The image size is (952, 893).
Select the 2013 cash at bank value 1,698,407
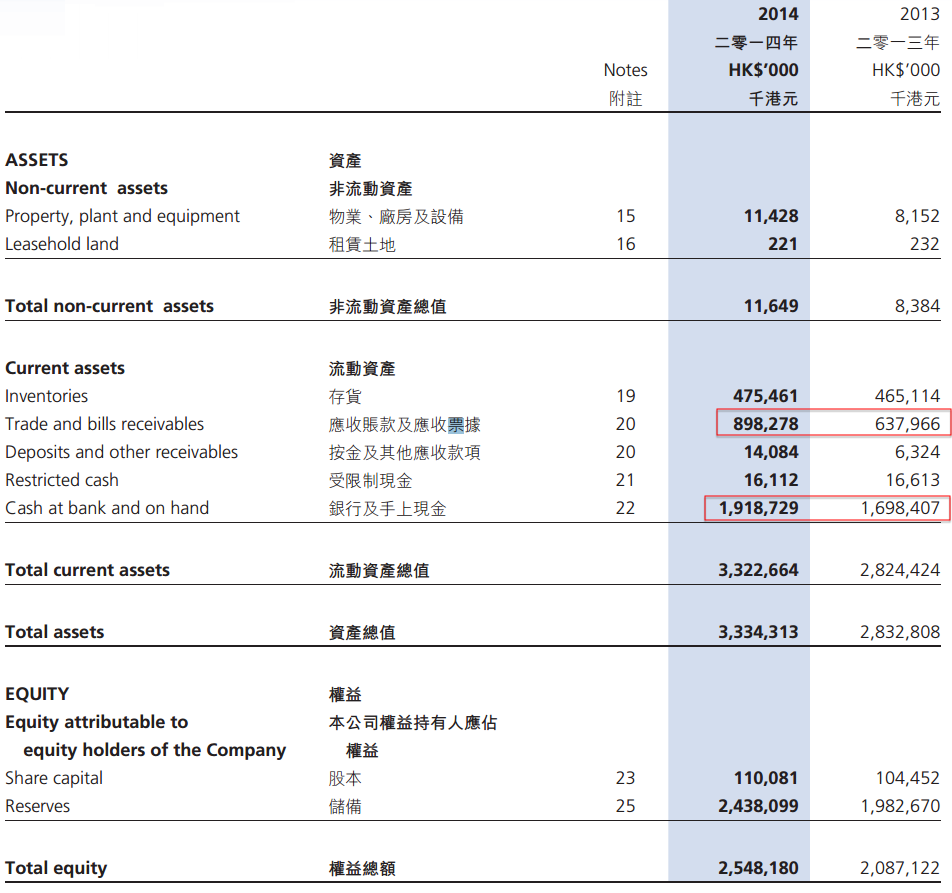(x=899, y=508)
